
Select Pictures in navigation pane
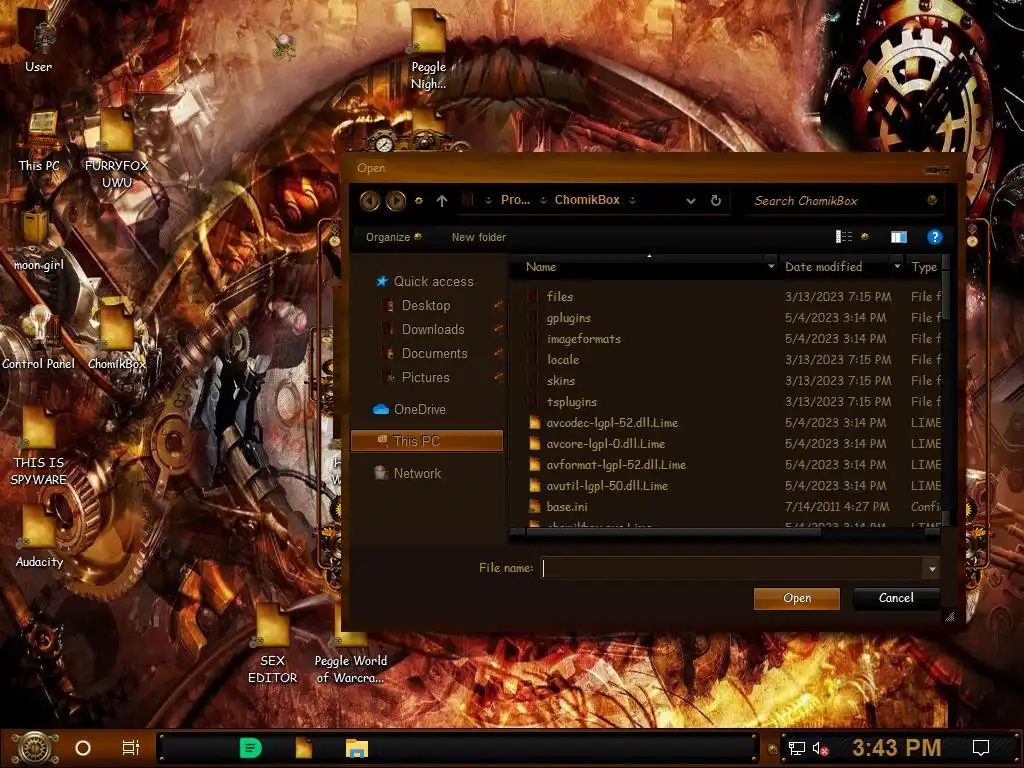click(425, 377)
